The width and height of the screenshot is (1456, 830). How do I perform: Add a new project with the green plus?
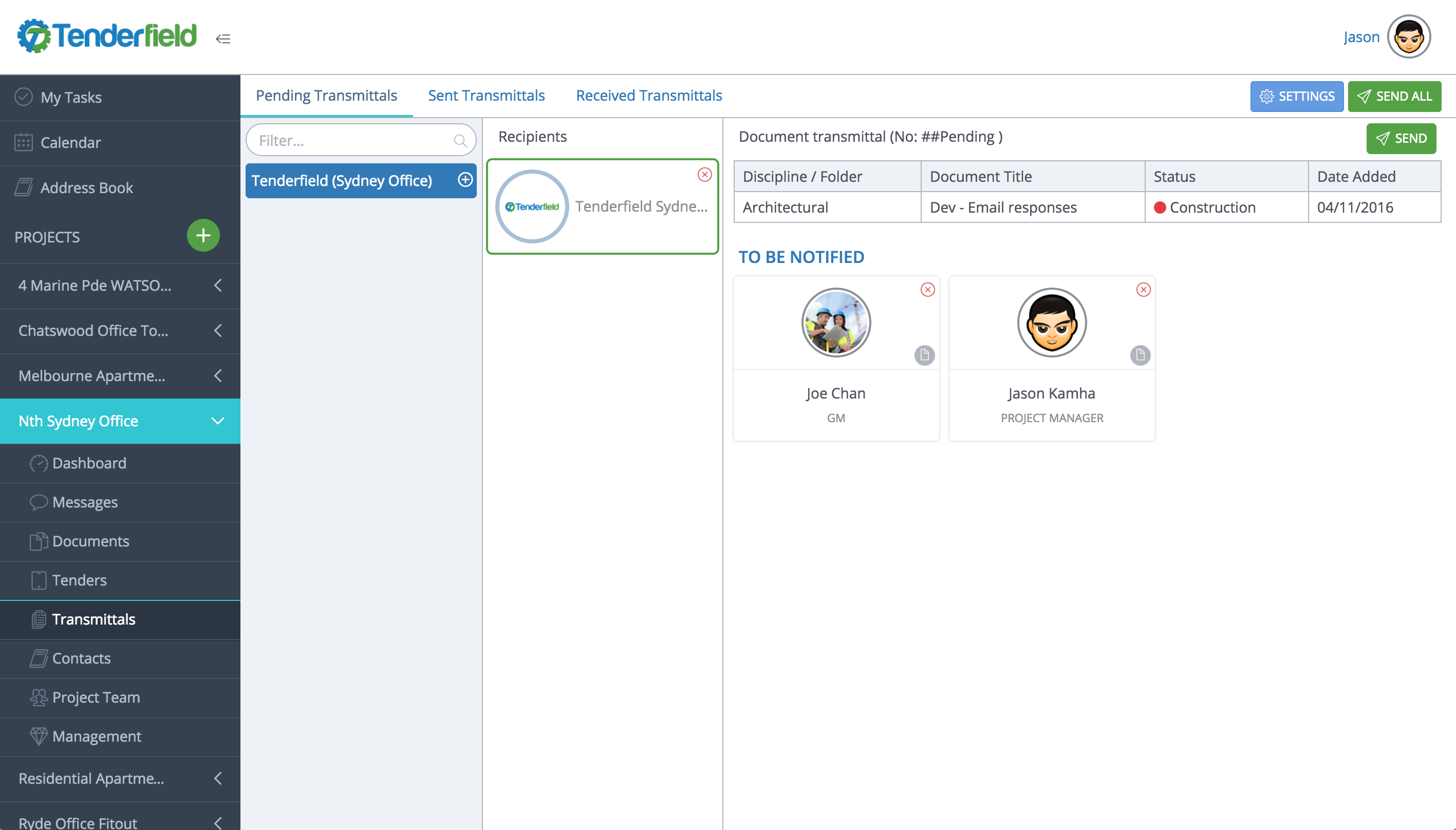pyautogui.click(x=203, y=235)
